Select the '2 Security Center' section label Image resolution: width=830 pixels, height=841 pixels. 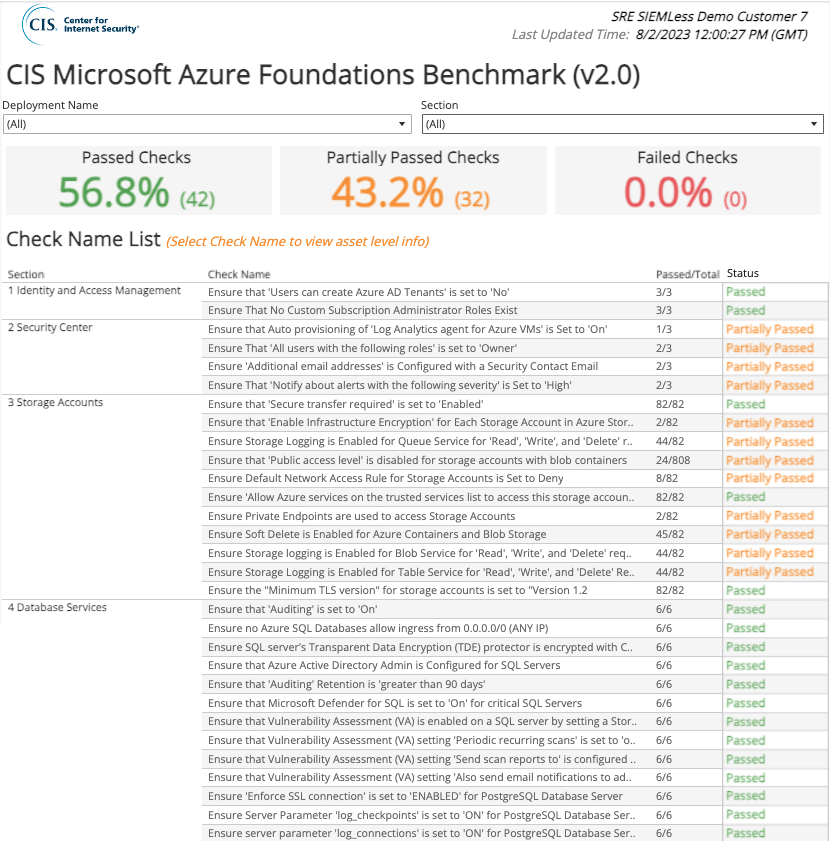click(x=50, y=328)
